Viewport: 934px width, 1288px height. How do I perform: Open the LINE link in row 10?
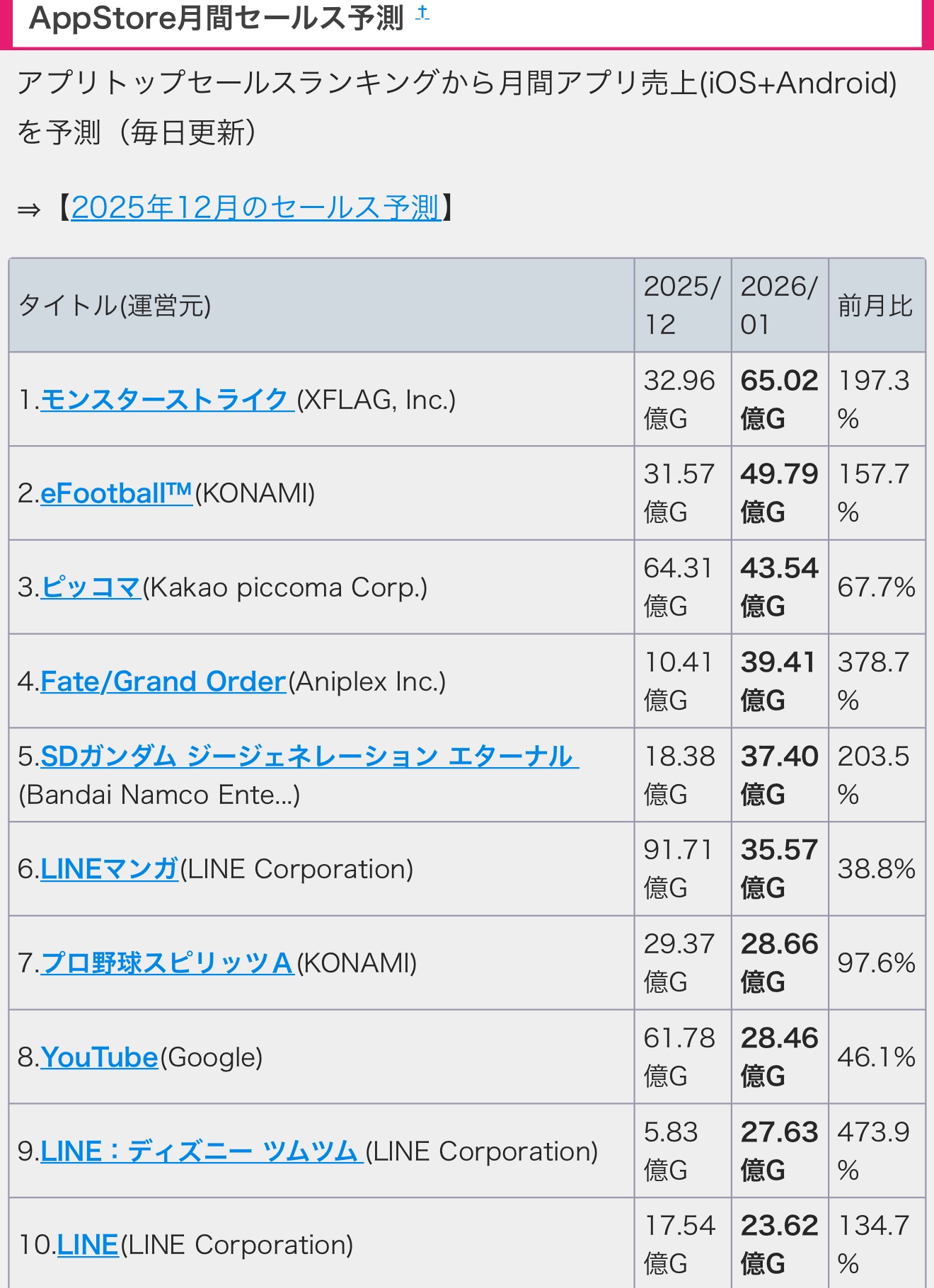[87, 1245]
